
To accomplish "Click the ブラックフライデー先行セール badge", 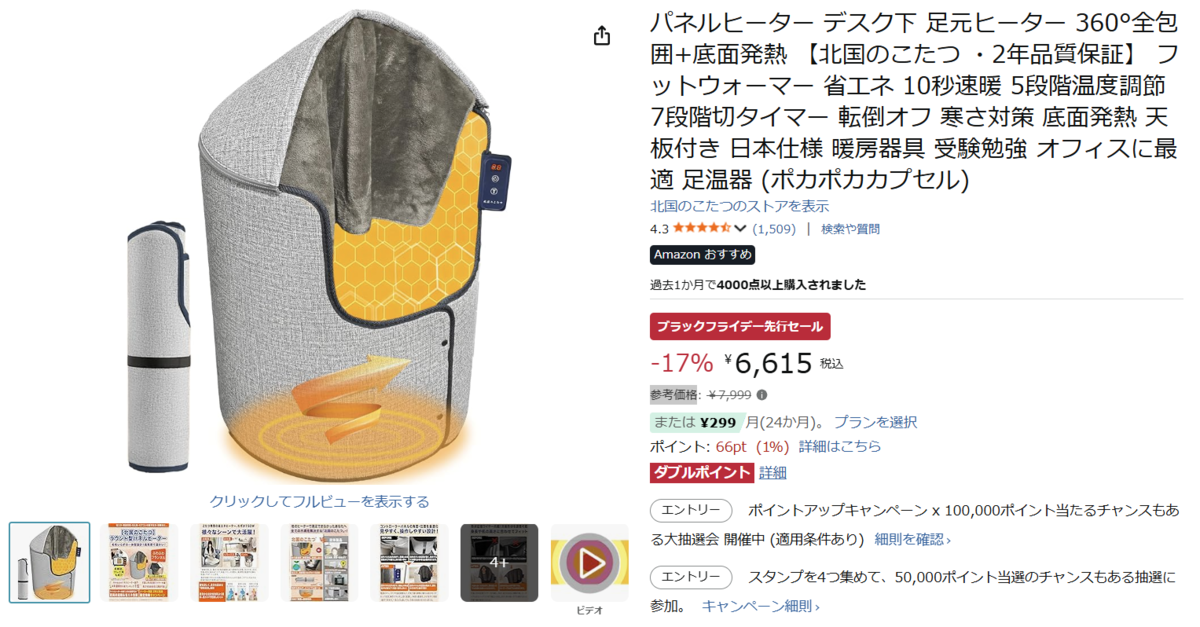I will click(740, 327).
